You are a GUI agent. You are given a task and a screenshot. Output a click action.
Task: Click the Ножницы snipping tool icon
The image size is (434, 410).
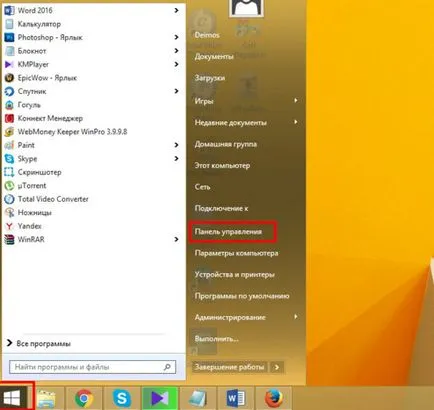tap(9, 212)
